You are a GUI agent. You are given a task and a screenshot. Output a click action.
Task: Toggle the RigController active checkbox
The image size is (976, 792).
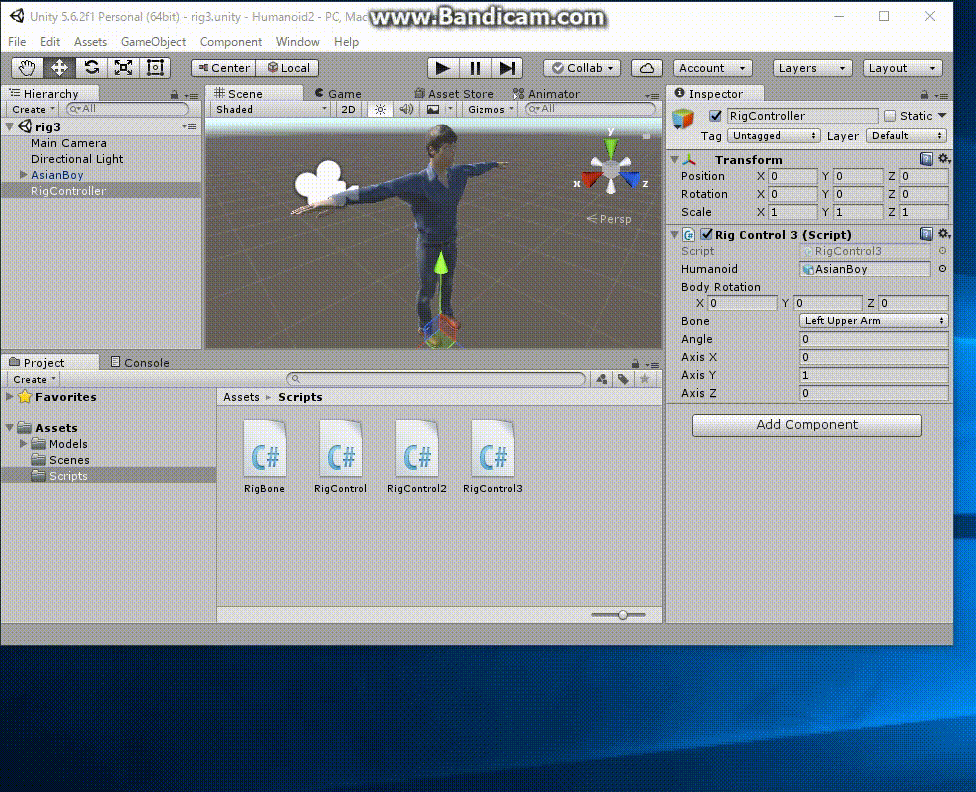[x=714, y=116]
